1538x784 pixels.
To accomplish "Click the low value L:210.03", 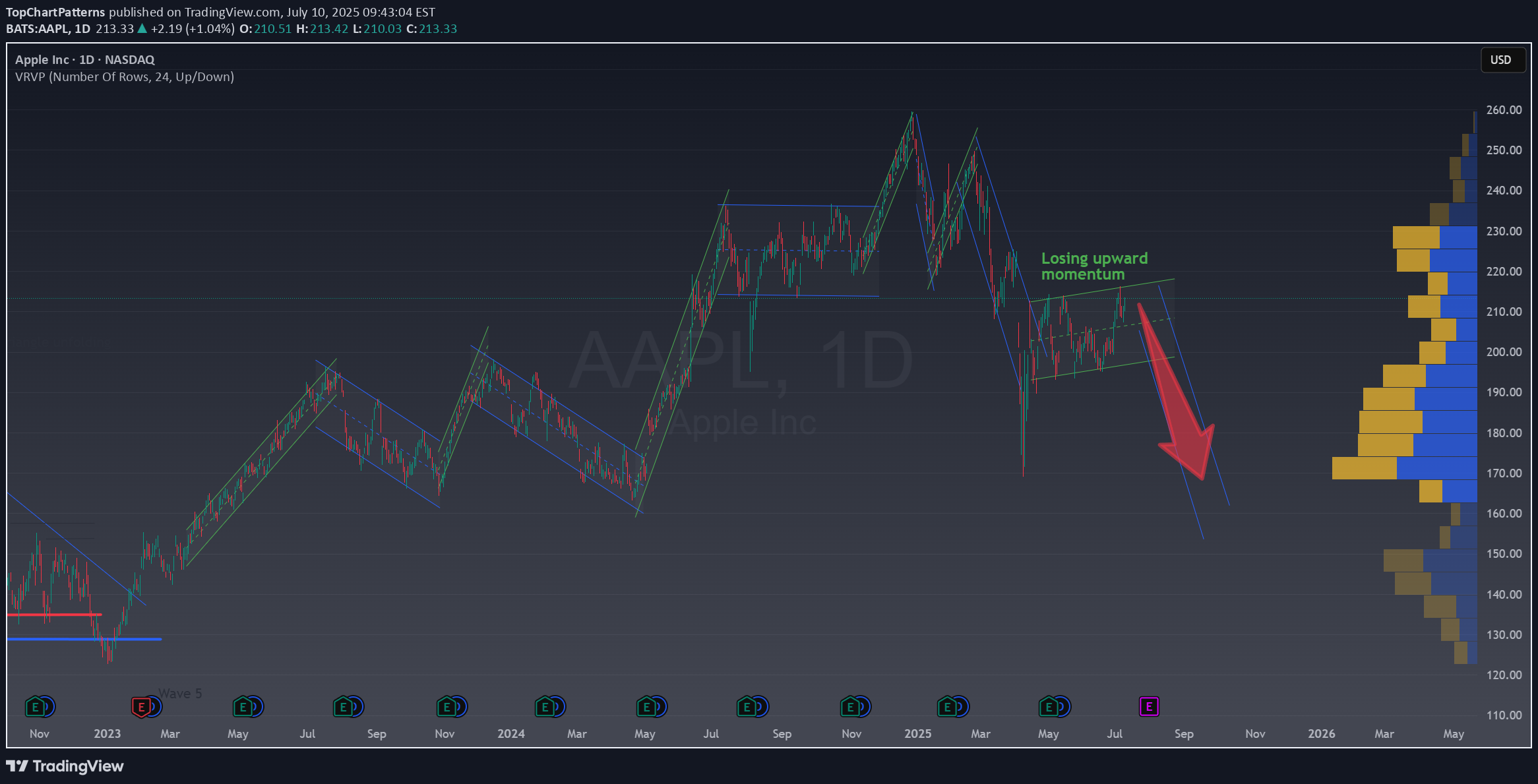I will tap(377, 29).
